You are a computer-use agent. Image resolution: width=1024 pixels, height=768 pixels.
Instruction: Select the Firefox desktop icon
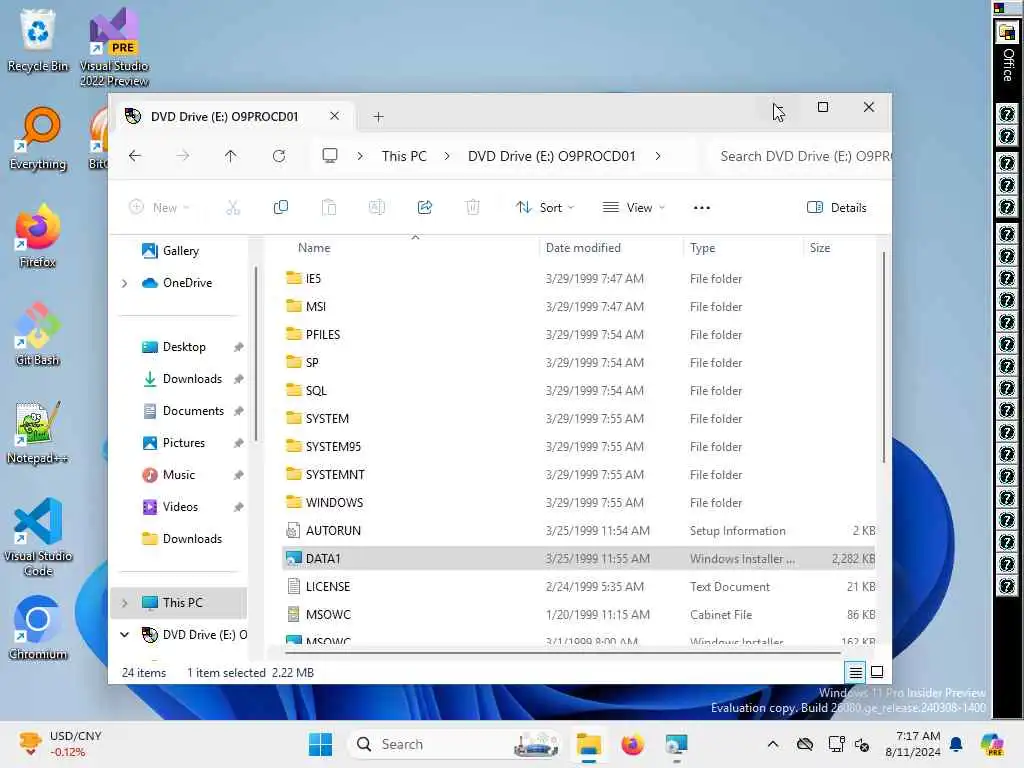coord(38,236)
